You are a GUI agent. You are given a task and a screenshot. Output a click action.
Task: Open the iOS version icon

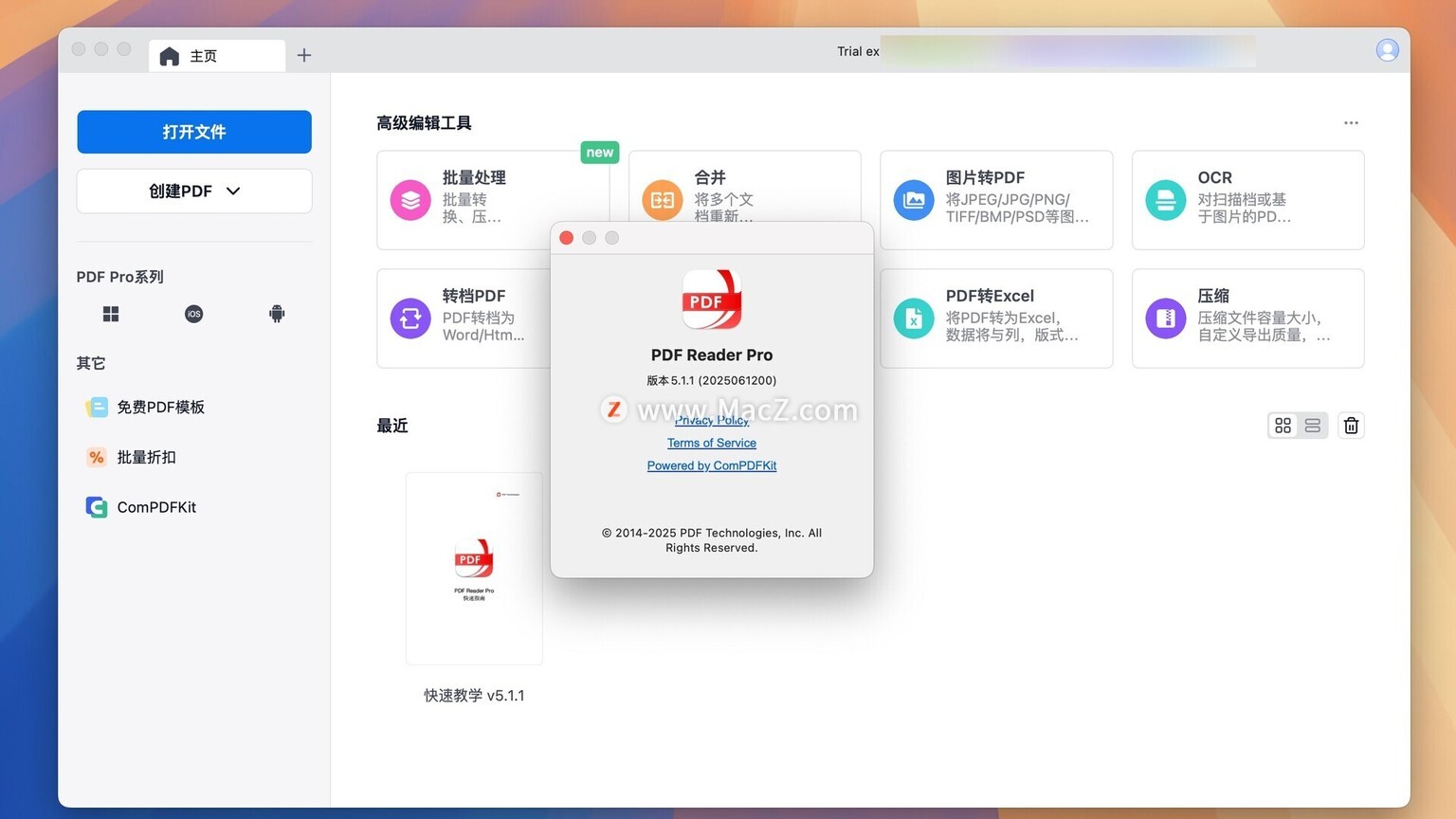[x=194, y=314]
